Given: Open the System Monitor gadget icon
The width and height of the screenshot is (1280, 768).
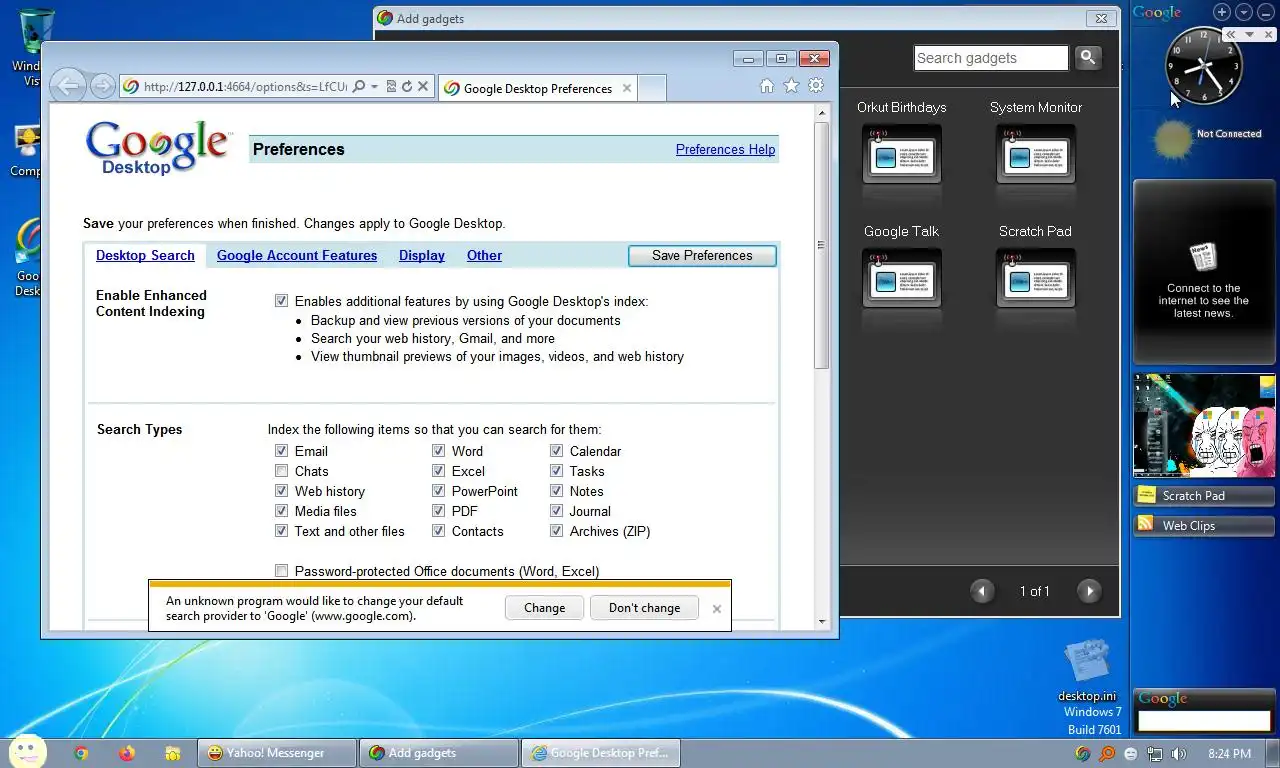Looking at the screenshot, I should coord(1035,154).
